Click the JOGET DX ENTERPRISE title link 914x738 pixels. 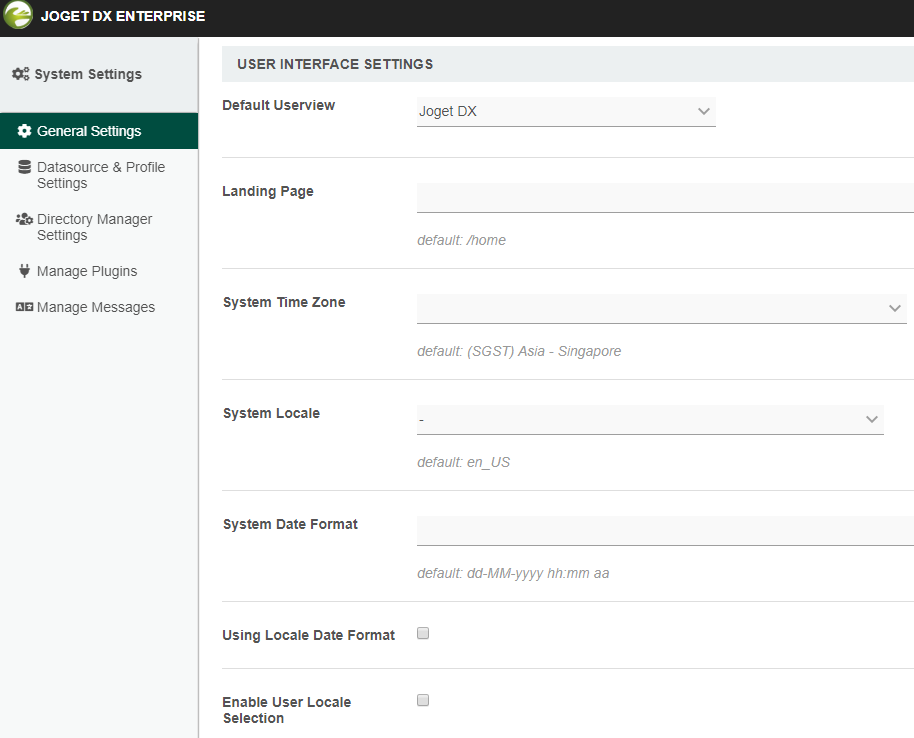pyautogui.click(x=123, y=16)
